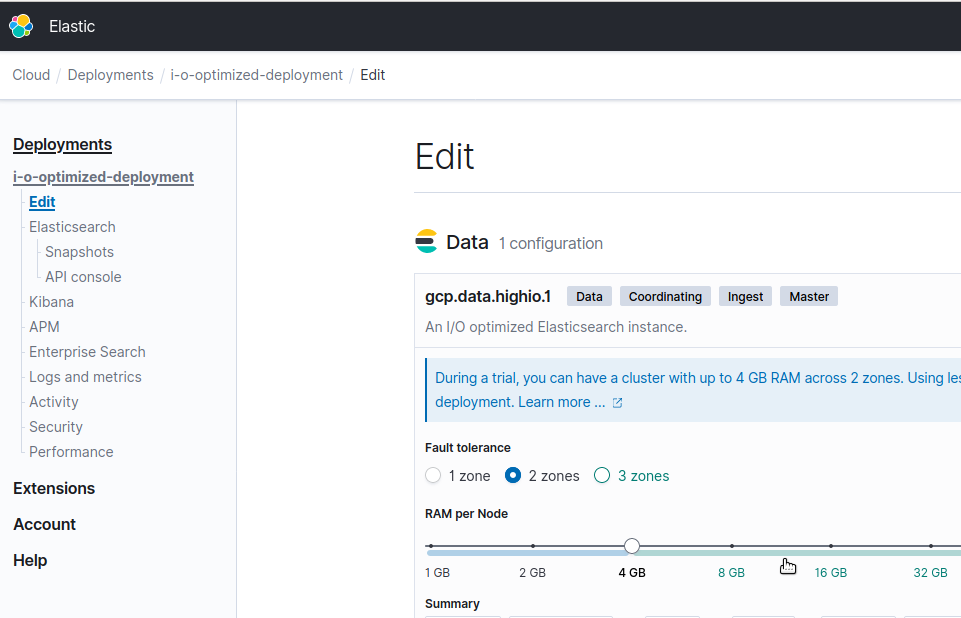
Task: Select the 1 zone fault tolerance option
Action: click(x=432, y=475)
